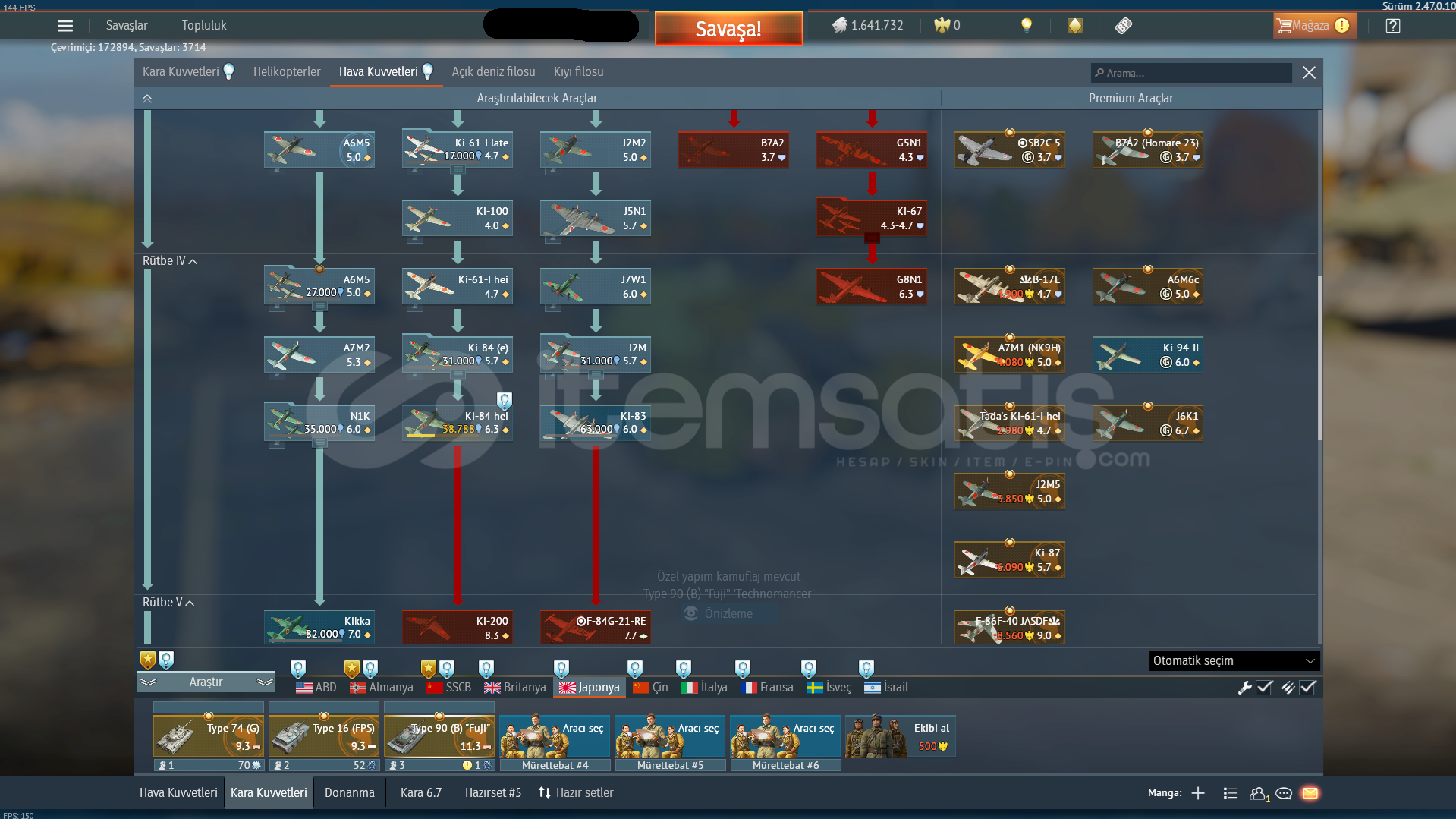Select the Britanya nation tab
This screenshot has height=819, width=1456.
click(515, 688)
